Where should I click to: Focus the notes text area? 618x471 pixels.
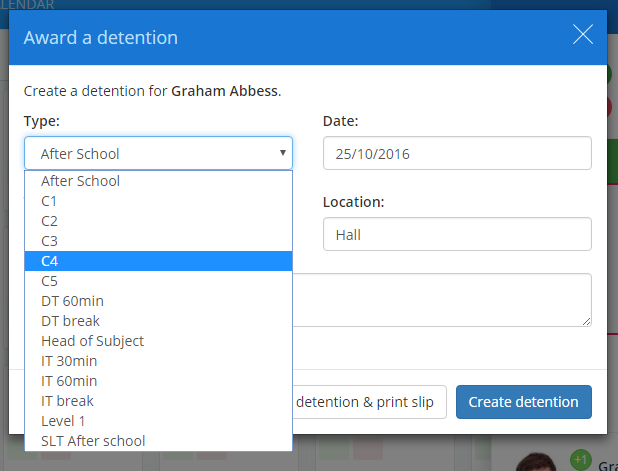[441, 300]
